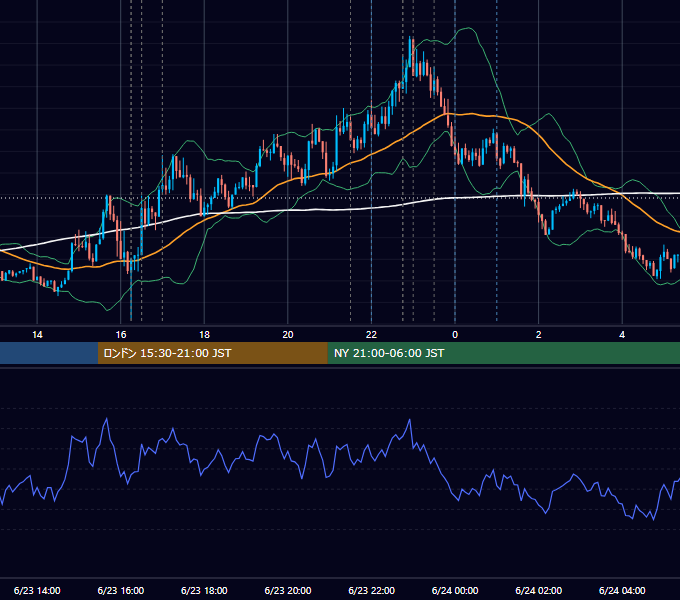Click the long lower wick candle after 16:00

[x=131, y=286]
